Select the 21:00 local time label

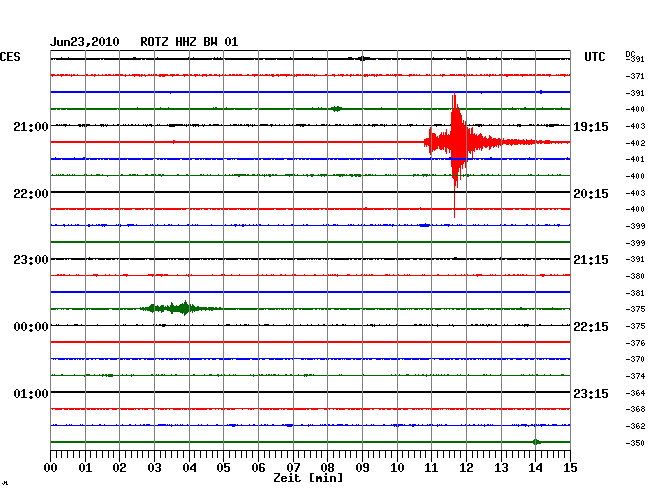[31, 127]
